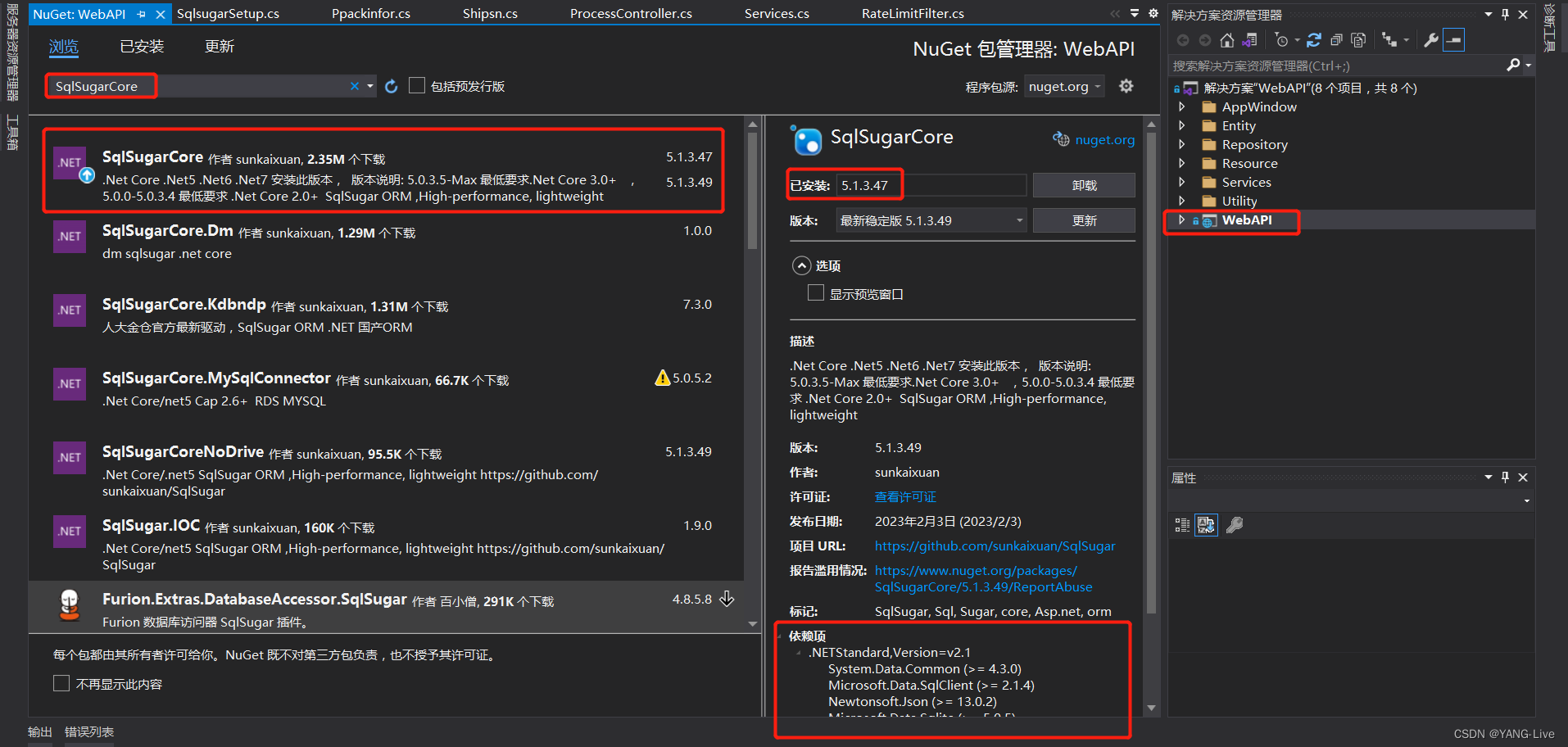Expand the AppWindow folder
Image resolution: width=1568 pixels, height=747 pixels.
click(1181, 106)
